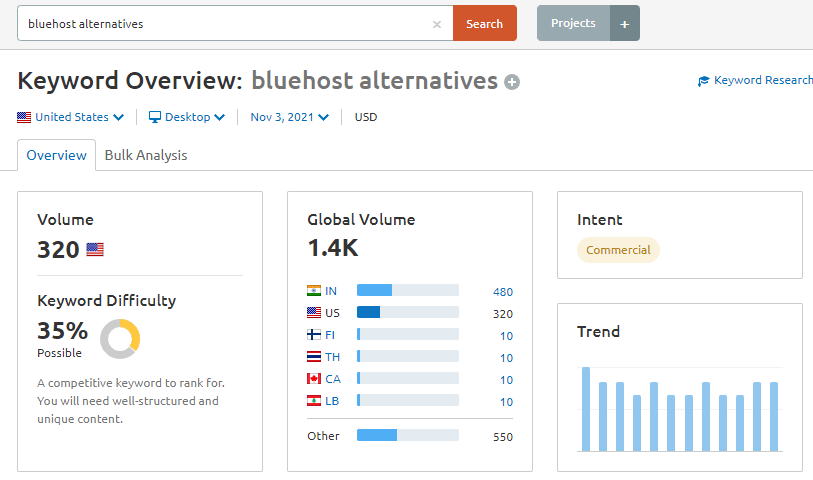Click the Canada flag icon in Global Volume
Viewport: 813px width, 480px height.
[x=314, y=379]
